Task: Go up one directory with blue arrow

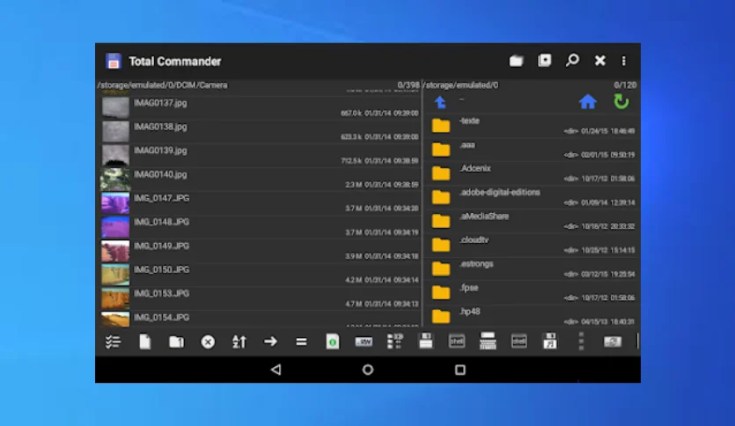Action: click(440, 102)
